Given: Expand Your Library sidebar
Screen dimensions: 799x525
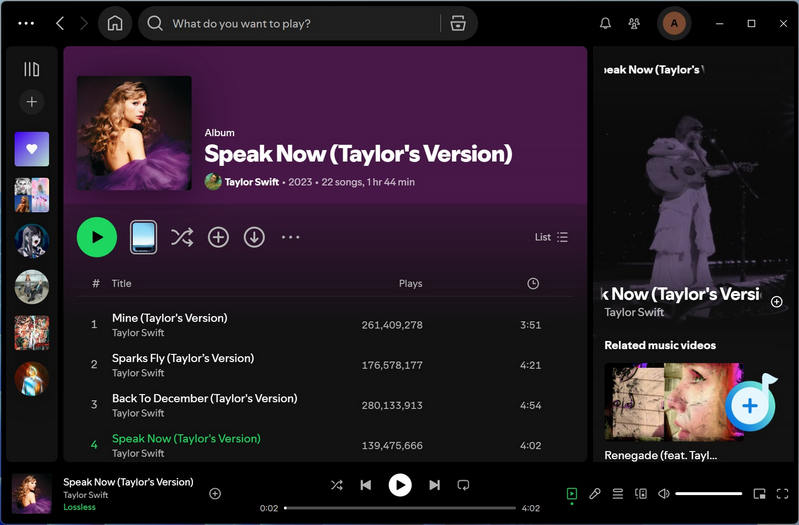Looking at the screenshot, I should click(x=32, y=69).
